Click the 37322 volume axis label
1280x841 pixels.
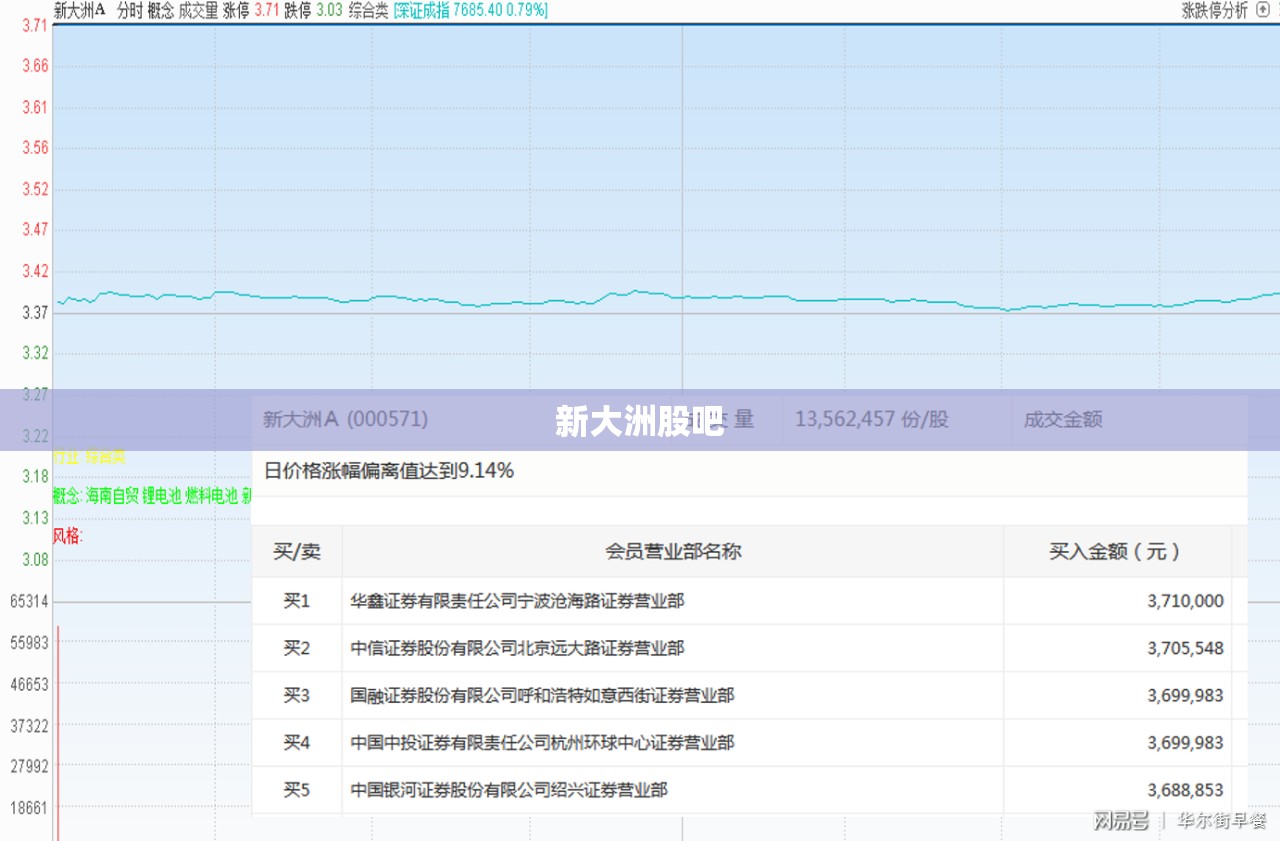click(x=29, y=725)
